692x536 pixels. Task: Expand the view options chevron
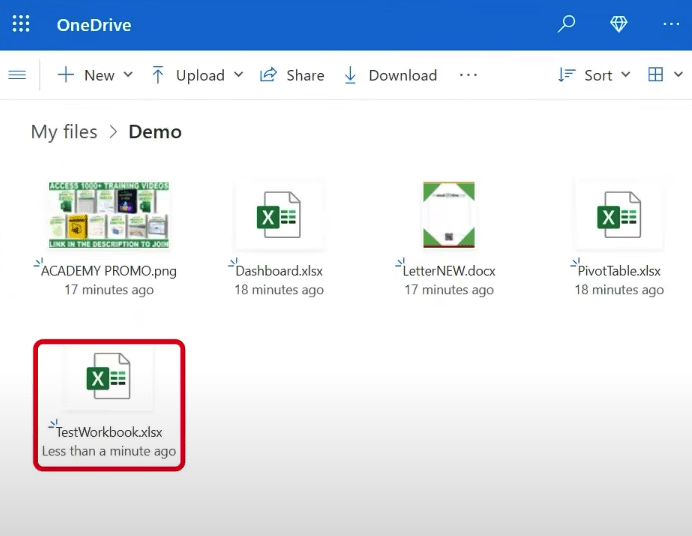coord(678,74)
